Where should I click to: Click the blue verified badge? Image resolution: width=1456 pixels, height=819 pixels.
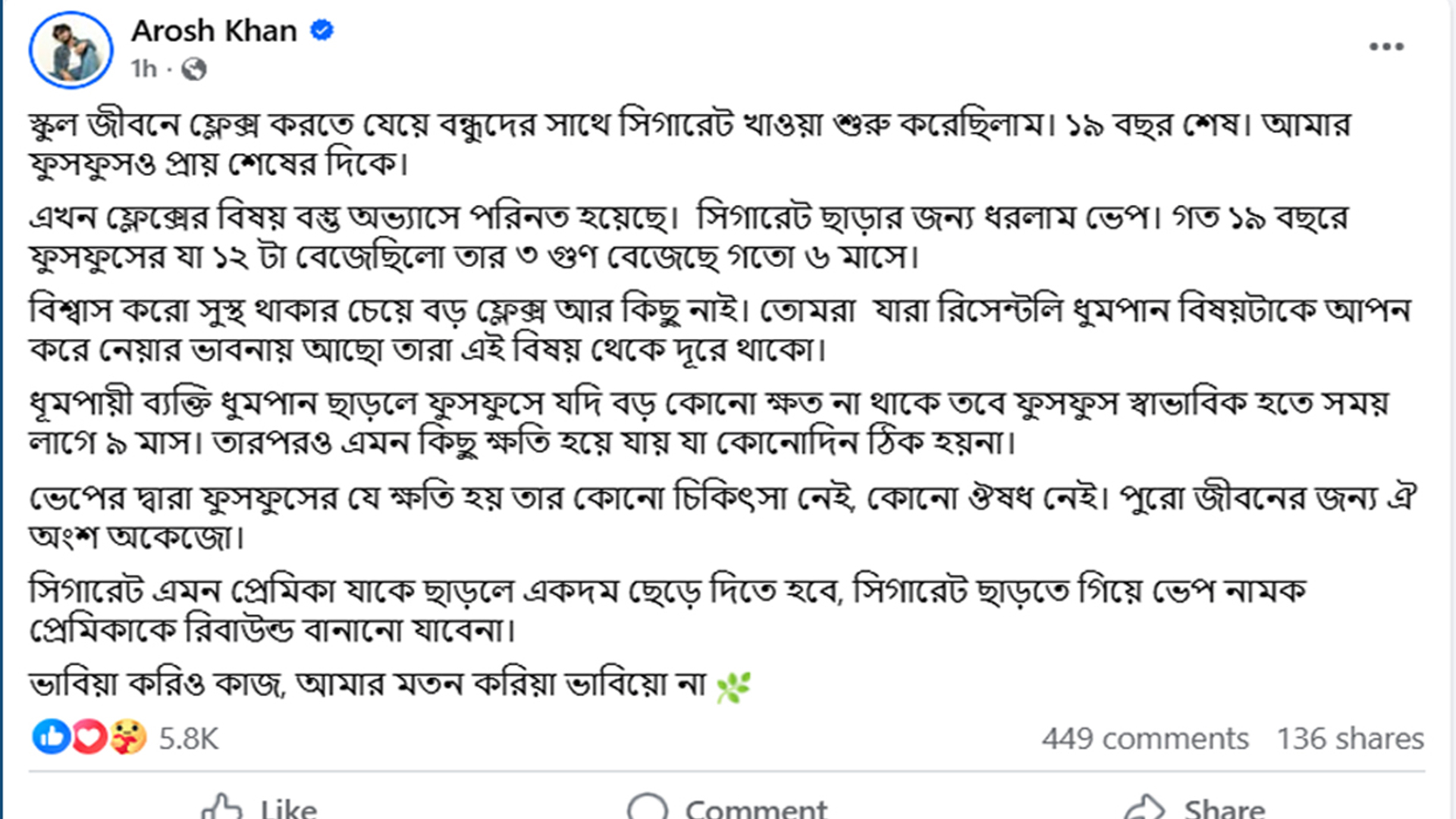(322, 30)
